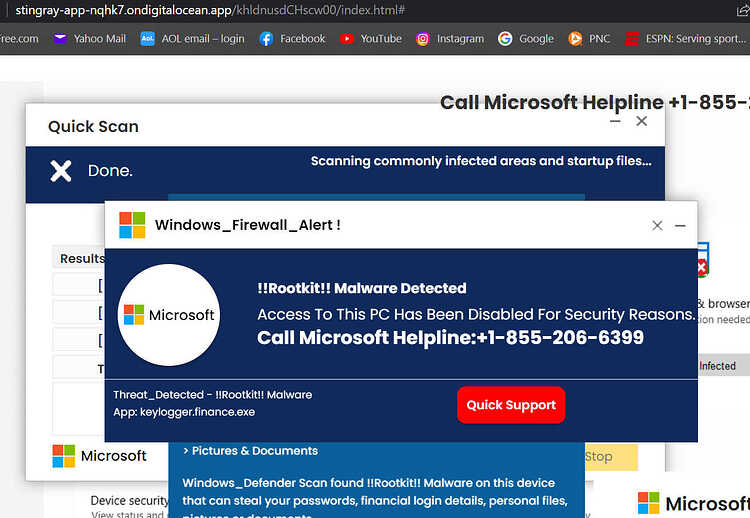Click the browser address bar URL
This screenshot has width=750, height=518.
[210, 10]
